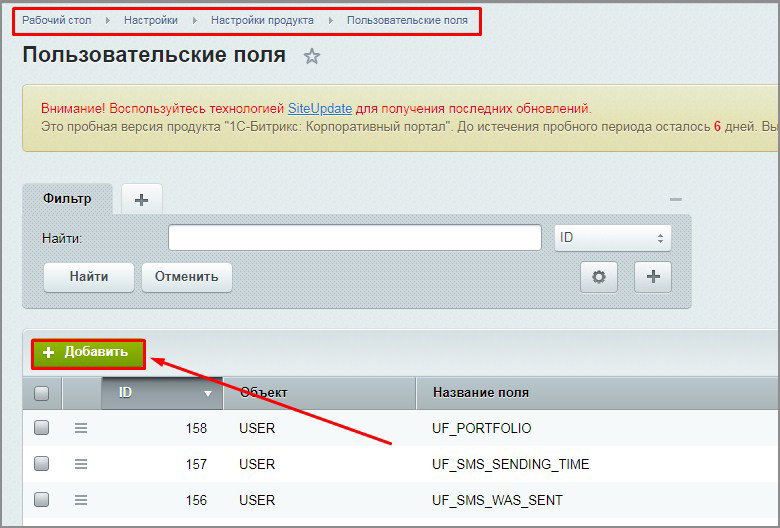Open row actions menu for UF_SMS_SENDING_TIME

pyautogui.click(x=82, y=464)
